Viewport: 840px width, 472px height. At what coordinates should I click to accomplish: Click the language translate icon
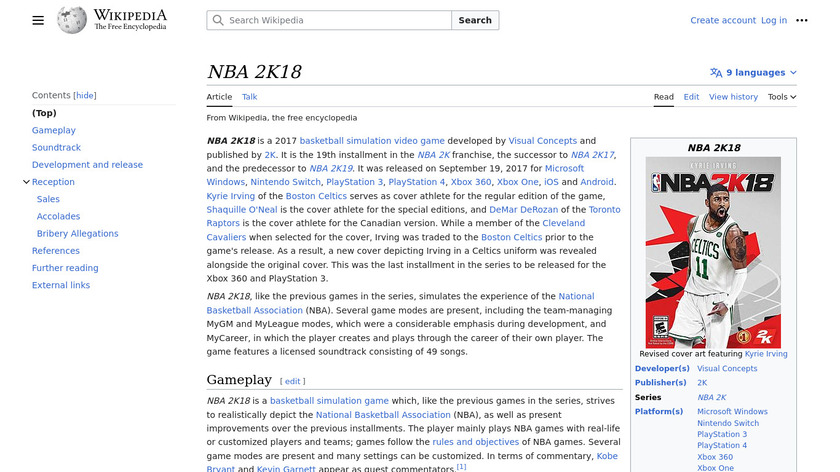pos(716,72)
